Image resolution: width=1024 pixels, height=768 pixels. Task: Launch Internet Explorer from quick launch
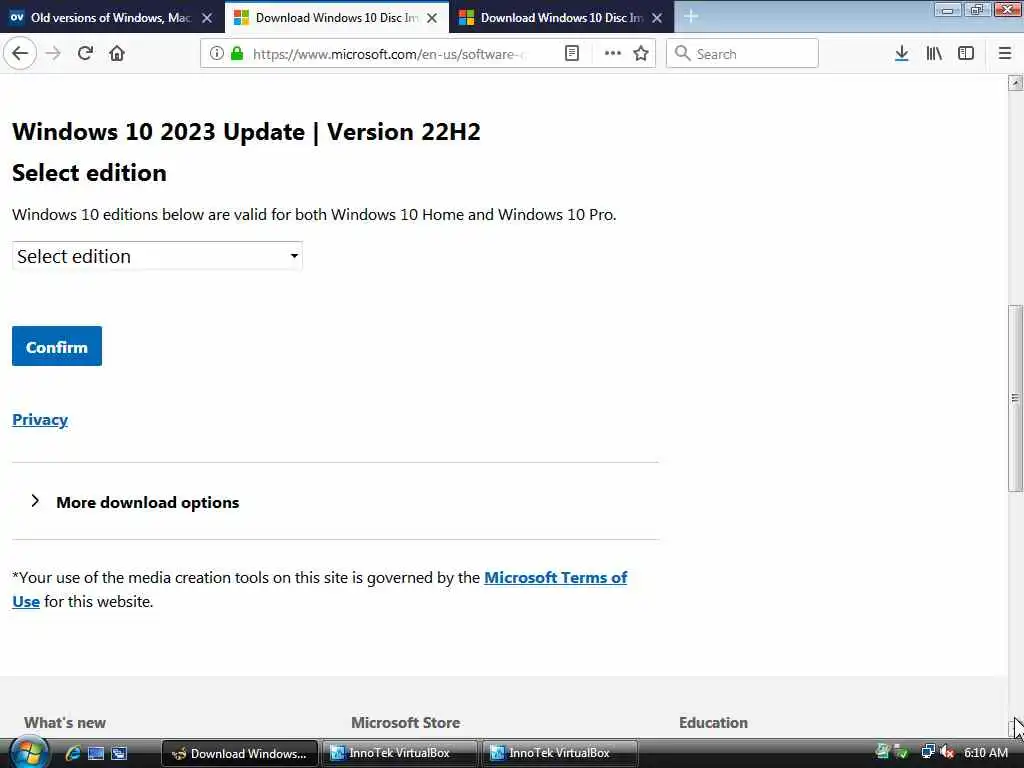pyautogui.click(x=73, y=753)
